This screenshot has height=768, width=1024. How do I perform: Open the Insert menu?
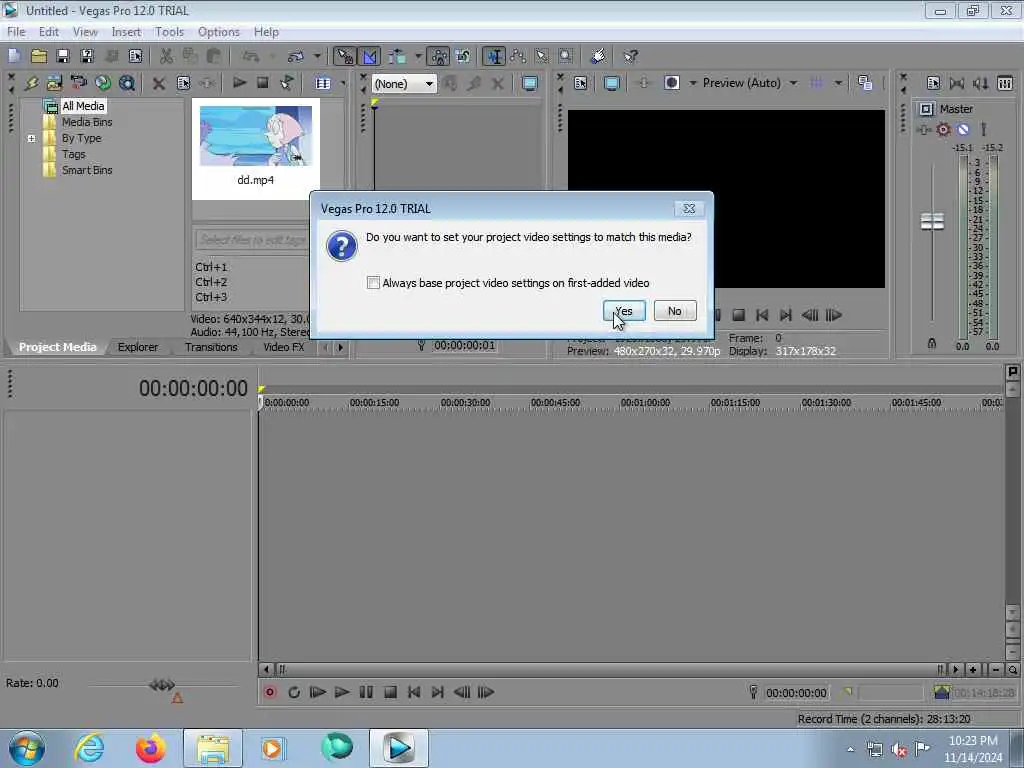126,32
